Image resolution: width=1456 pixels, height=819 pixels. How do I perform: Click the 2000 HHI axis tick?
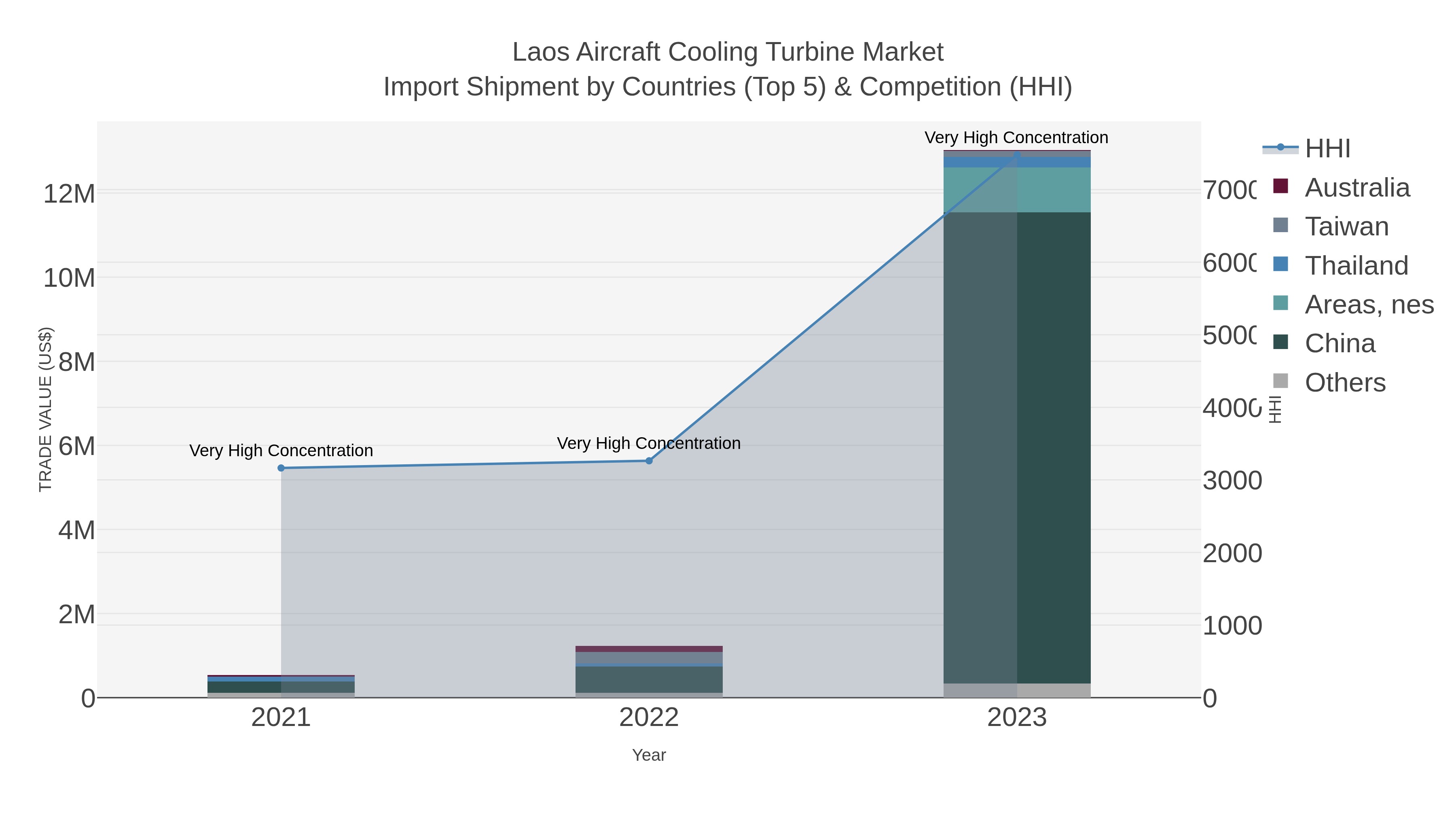(1232, 553)
